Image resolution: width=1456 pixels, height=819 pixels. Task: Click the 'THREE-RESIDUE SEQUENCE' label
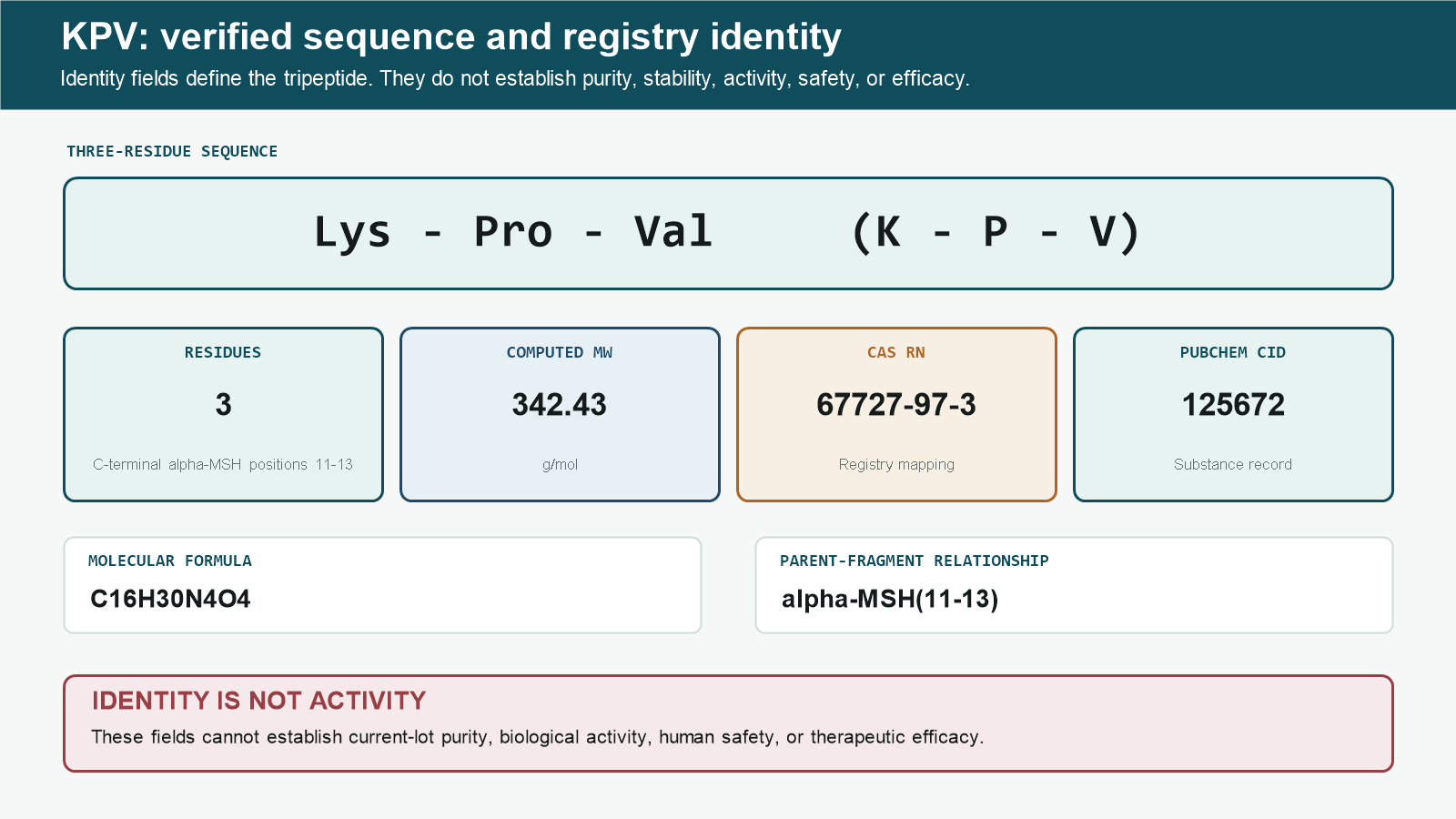pyautogui.click(x=172, y=151)
